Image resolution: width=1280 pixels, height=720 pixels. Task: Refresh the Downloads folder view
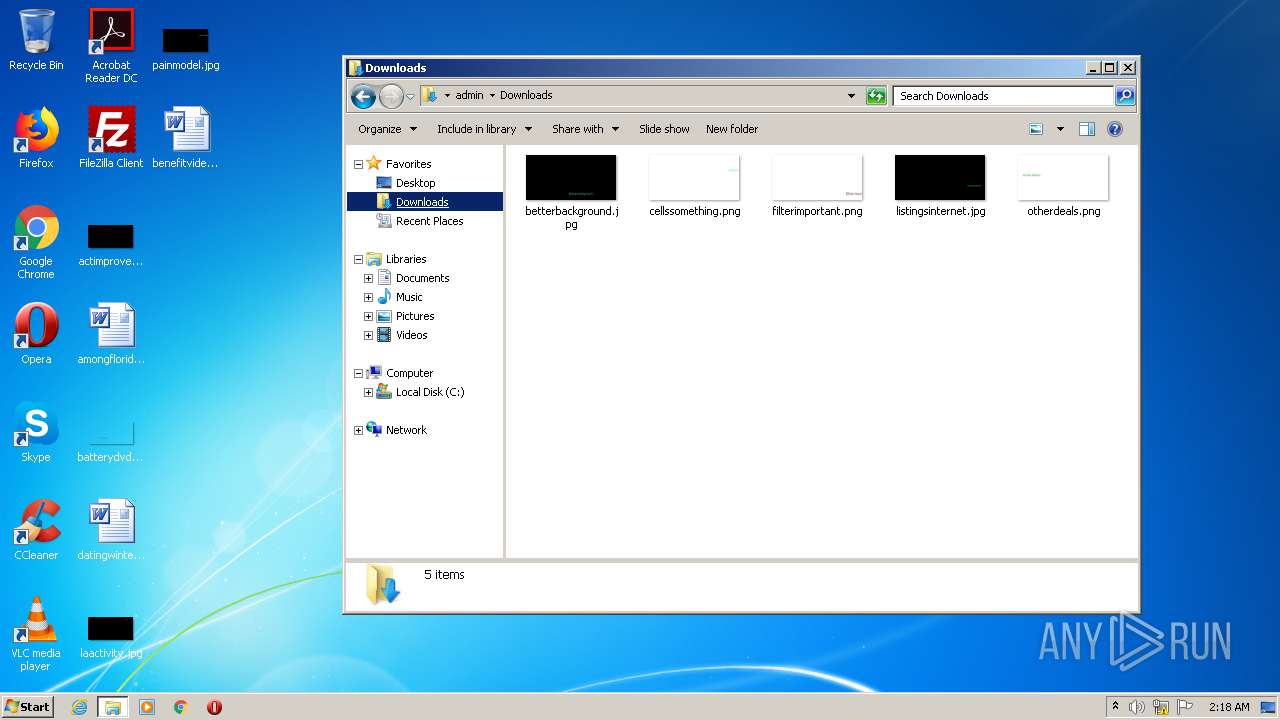[876, 96]
